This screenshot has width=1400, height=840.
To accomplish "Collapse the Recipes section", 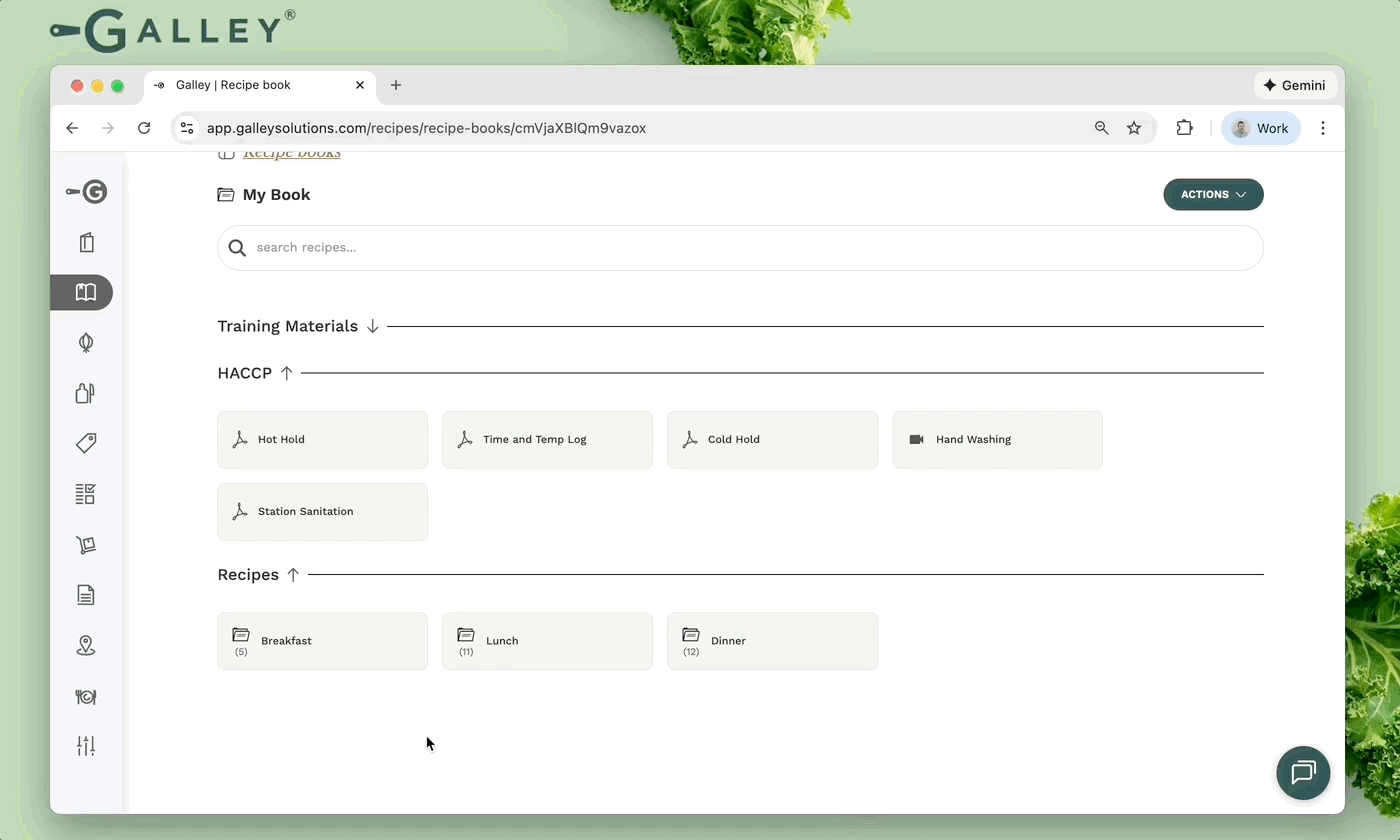I will click(293, 575).
